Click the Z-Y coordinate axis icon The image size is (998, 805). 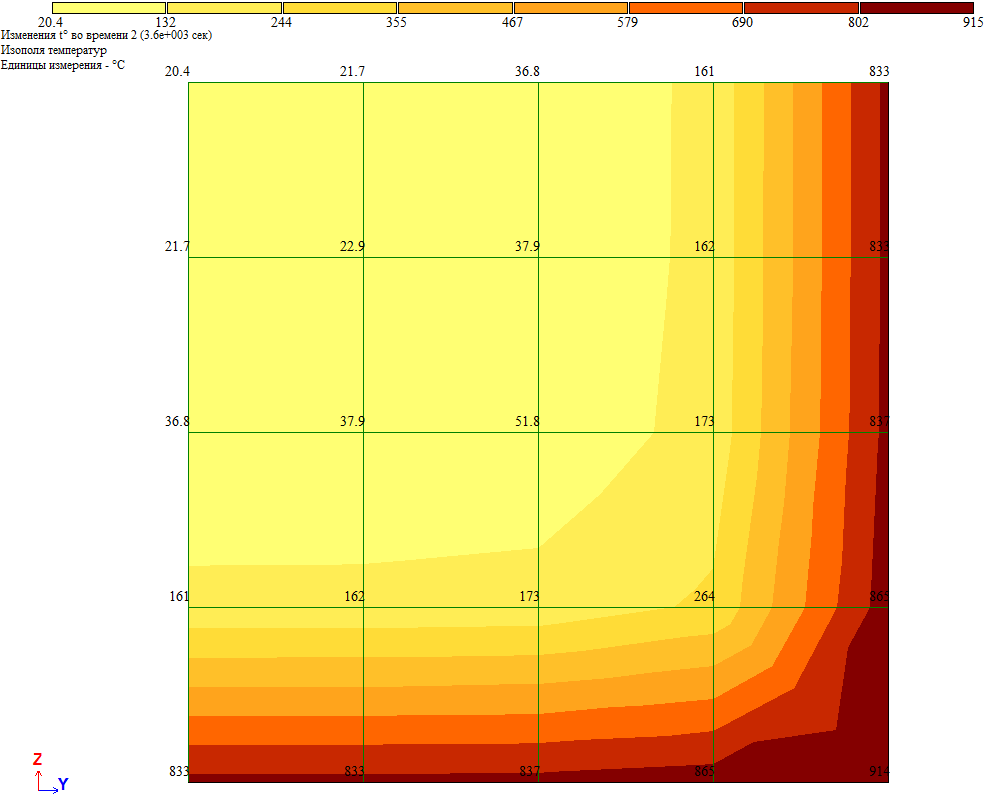pos(49,773)
